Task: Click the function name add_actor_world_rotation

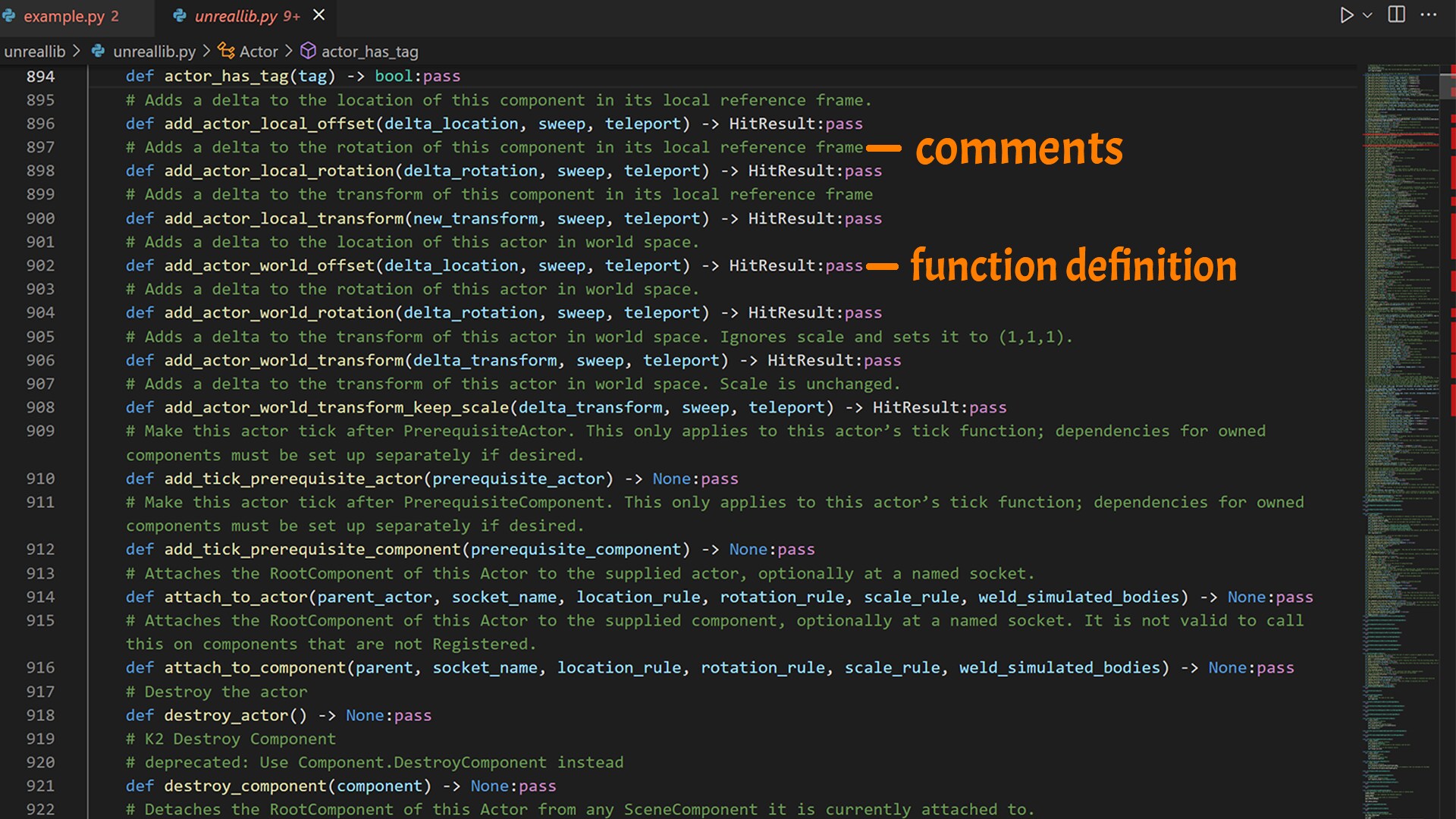Action: (279, 312)
